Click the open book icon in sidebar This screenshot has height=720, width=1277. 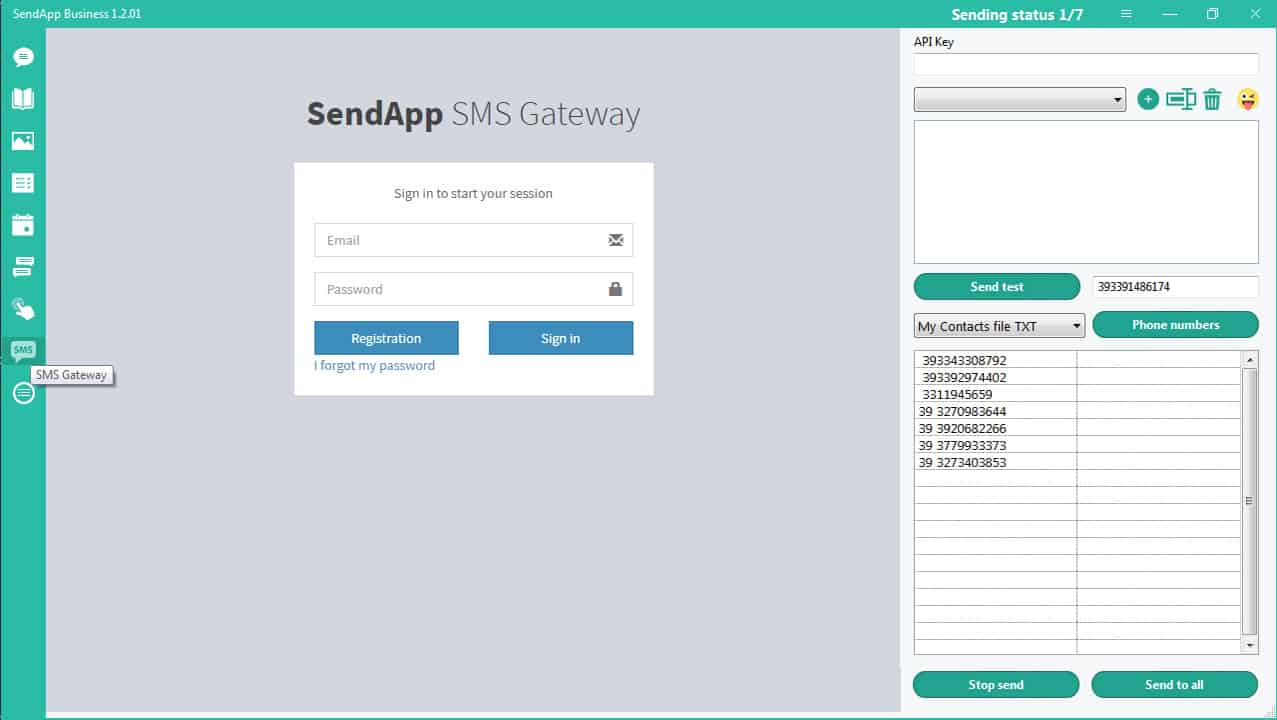tap(23, 98)
